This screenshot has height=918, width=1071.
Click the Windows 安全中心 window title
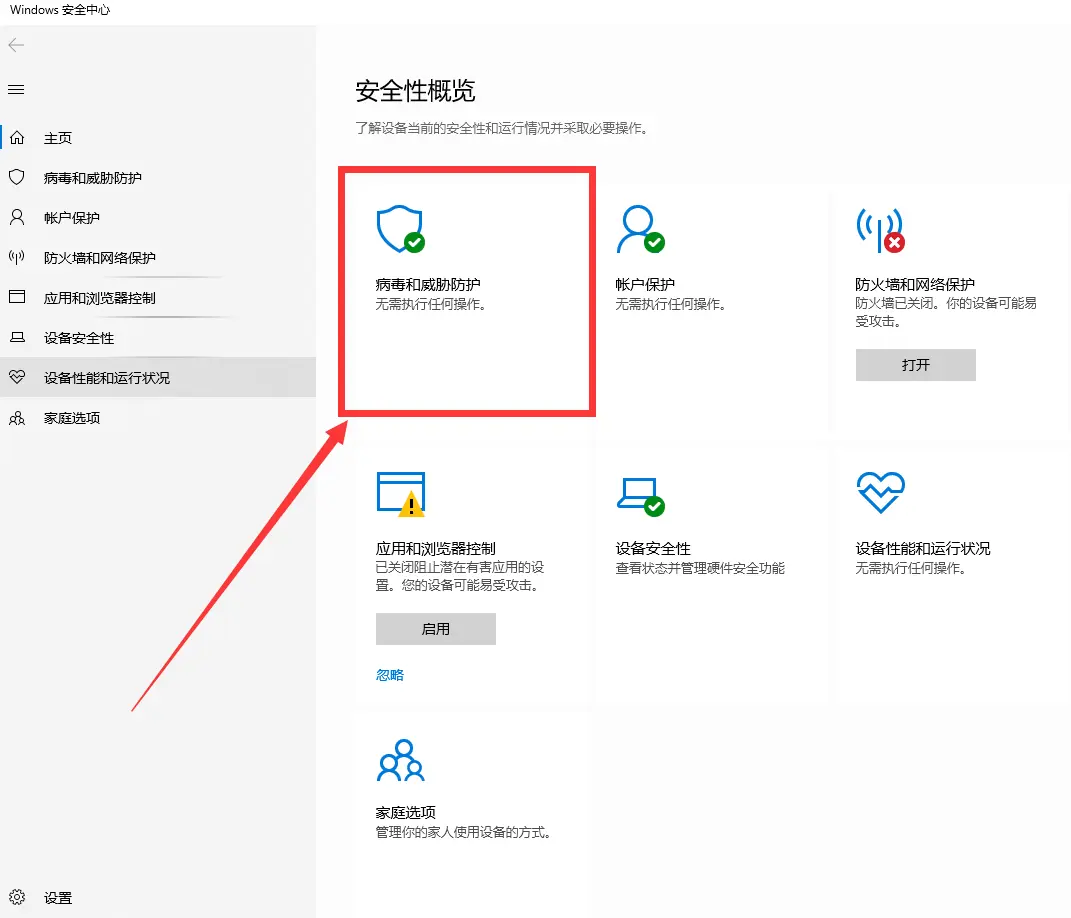click(x=60, y=10)
